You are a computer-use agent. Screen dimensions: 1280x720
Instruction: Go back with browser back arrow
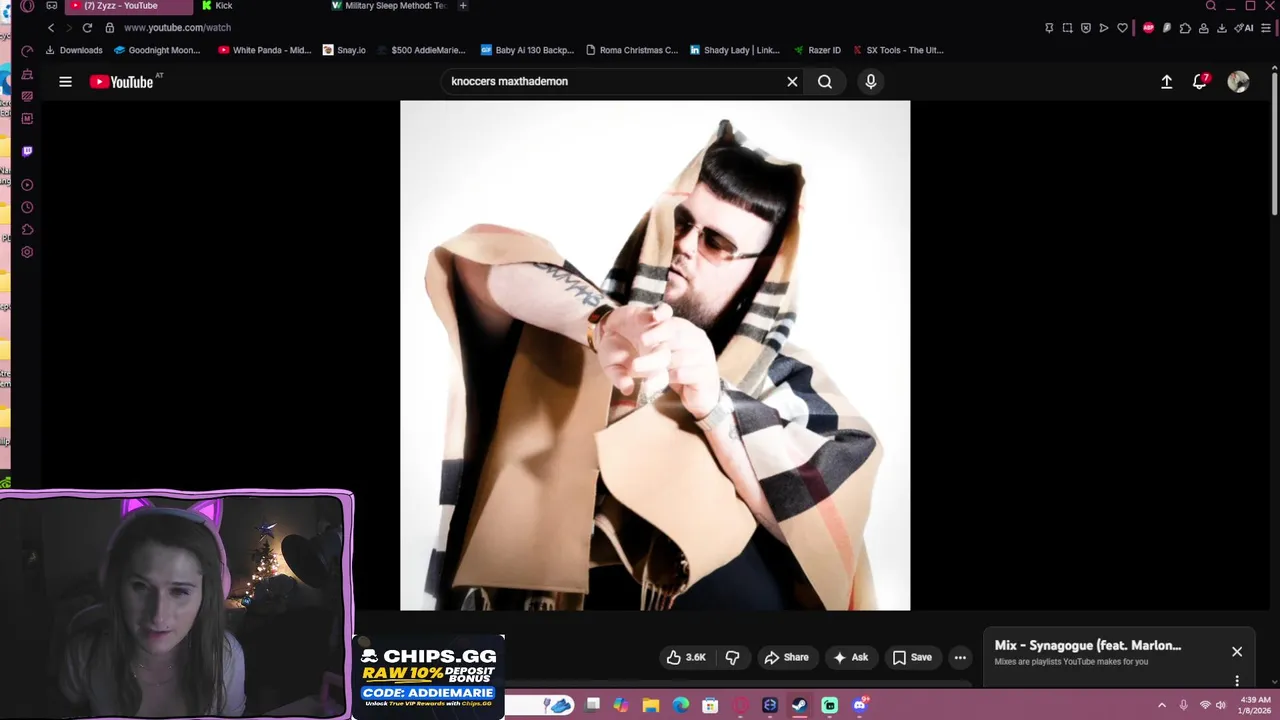(51, 28)
